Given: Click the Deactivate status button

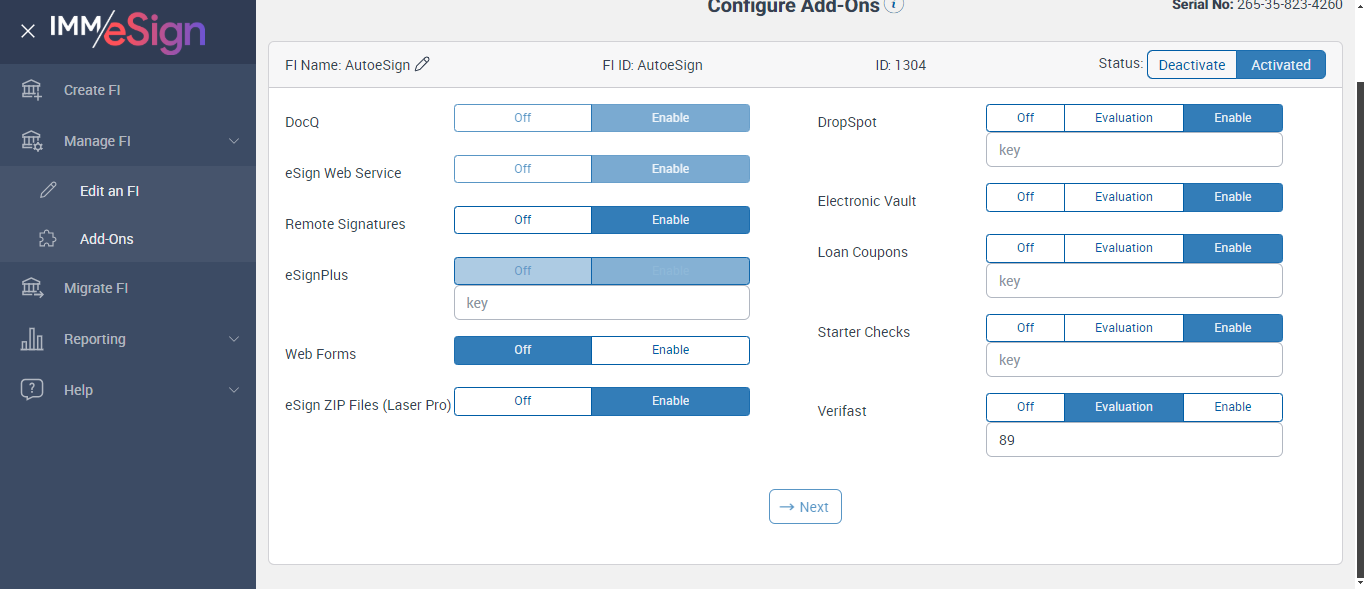Looking at the screenshot, I should [x=1191, y=65].
